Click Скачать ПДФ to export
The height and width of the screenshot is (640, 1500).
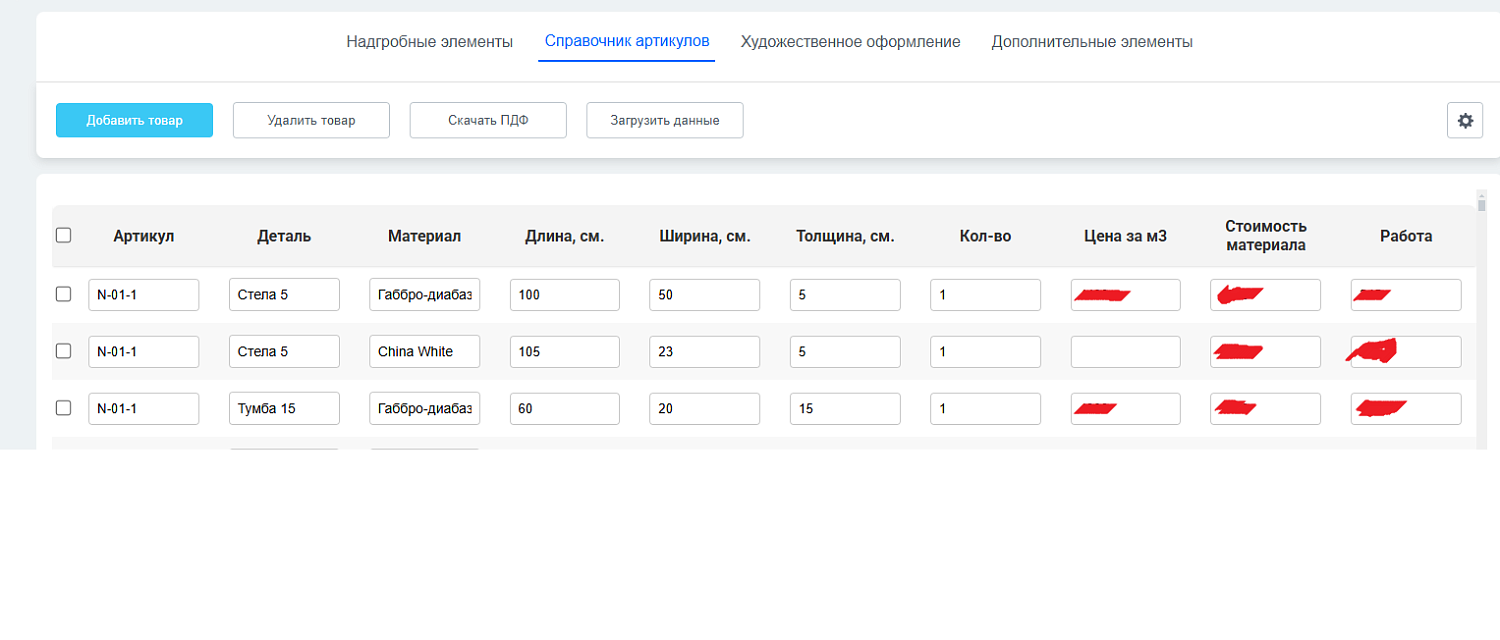click(x=488, y=120)
